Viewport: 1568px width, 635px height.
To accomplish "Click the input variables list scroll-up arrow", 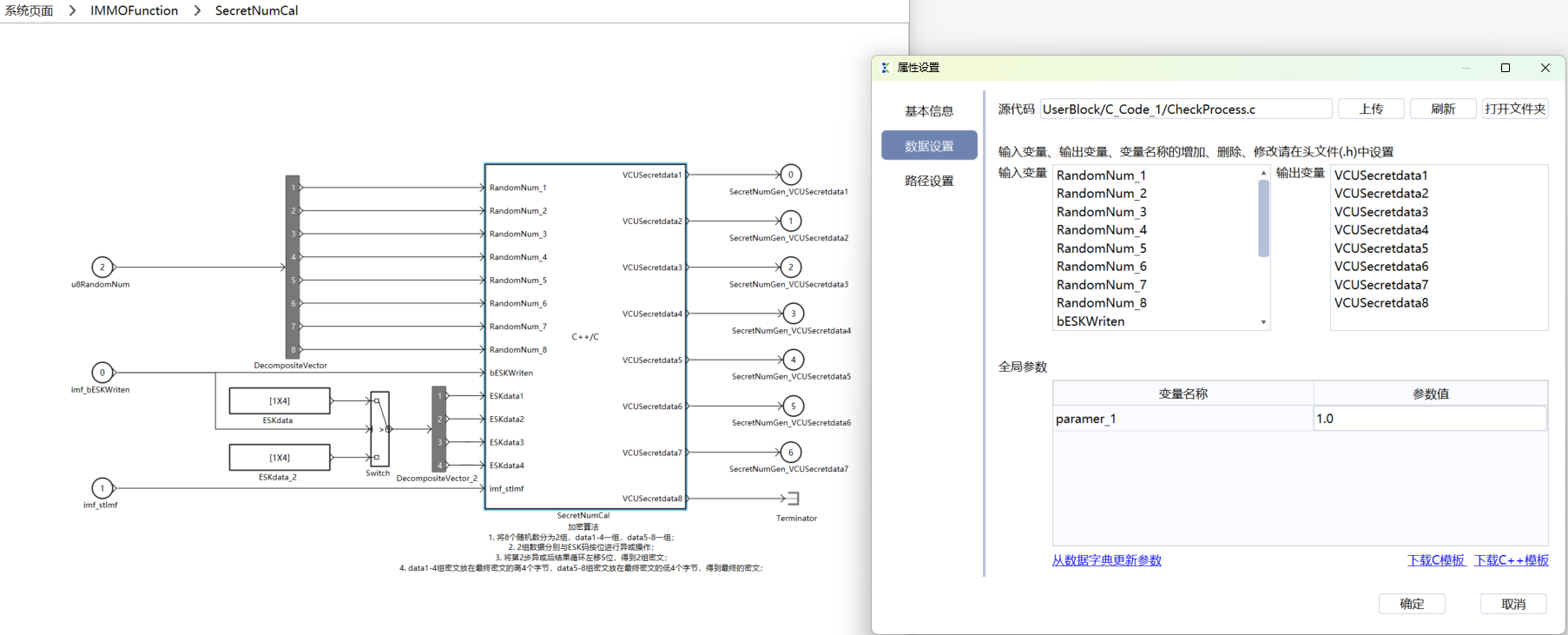I will pos(1263,173).
